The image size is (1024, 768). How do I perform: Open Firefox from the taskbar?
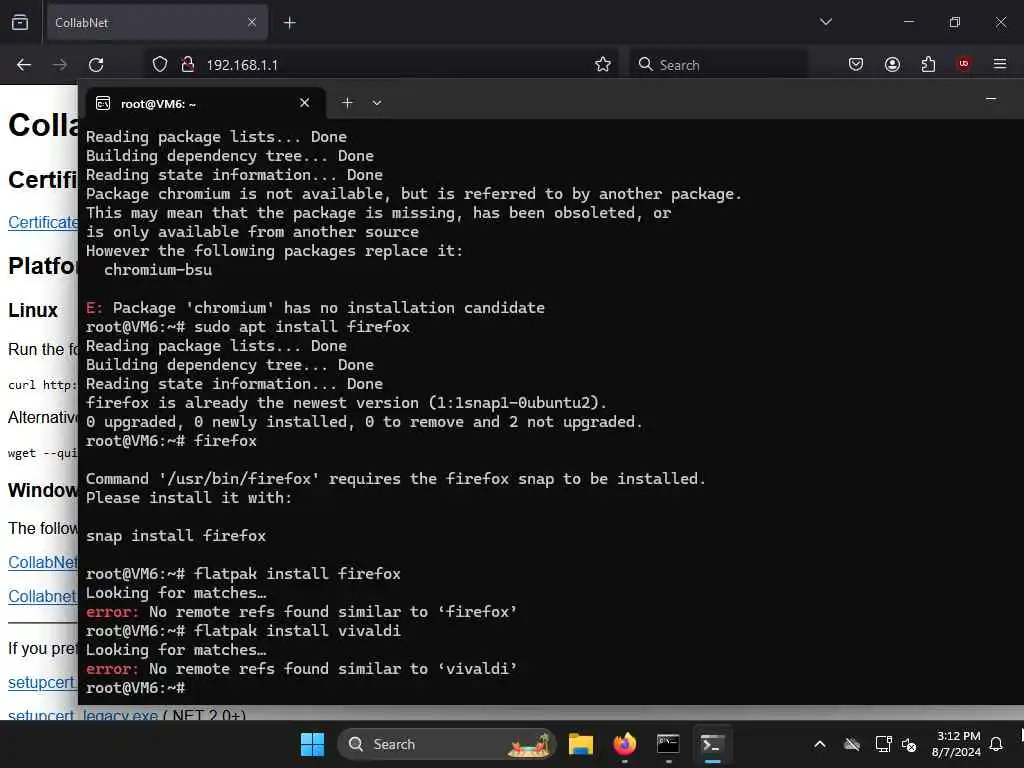click(625, 744)
